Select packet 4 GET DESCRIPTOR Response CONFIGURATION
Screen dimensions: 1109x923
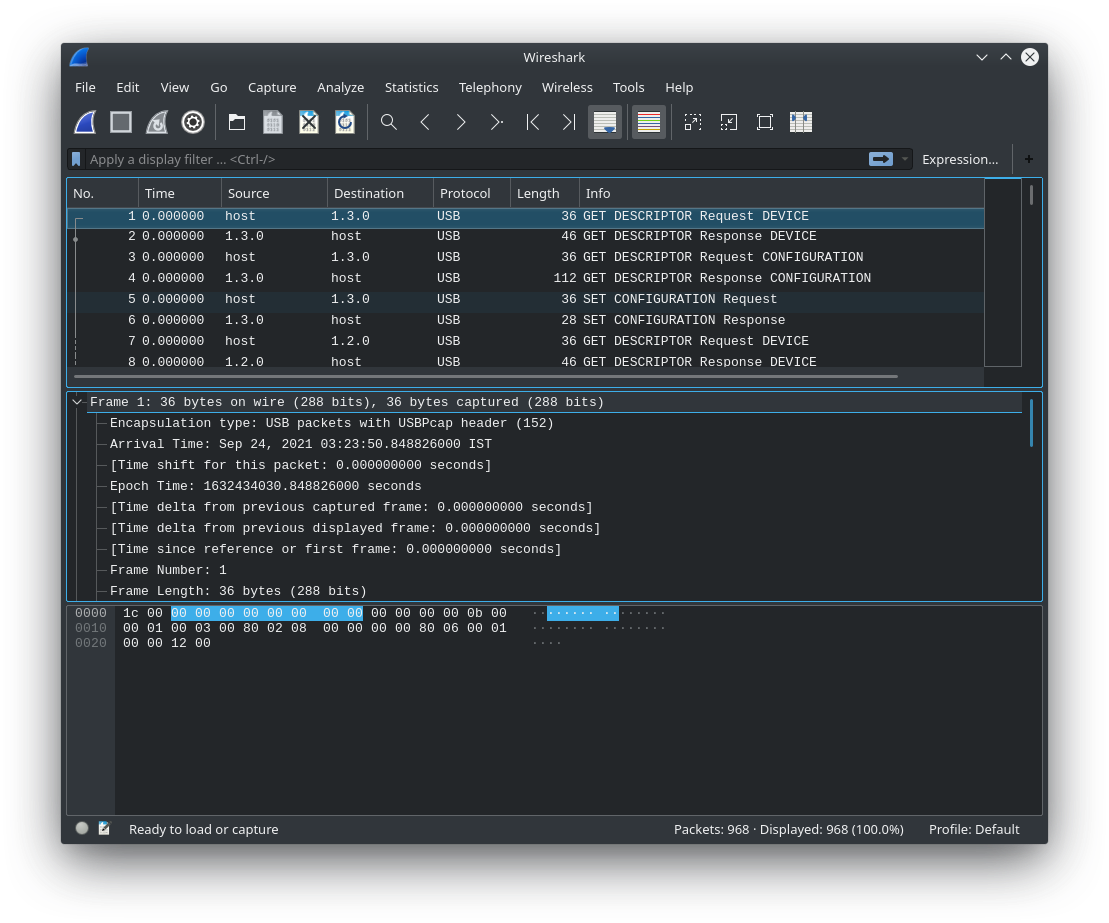[x=526, y=278]
